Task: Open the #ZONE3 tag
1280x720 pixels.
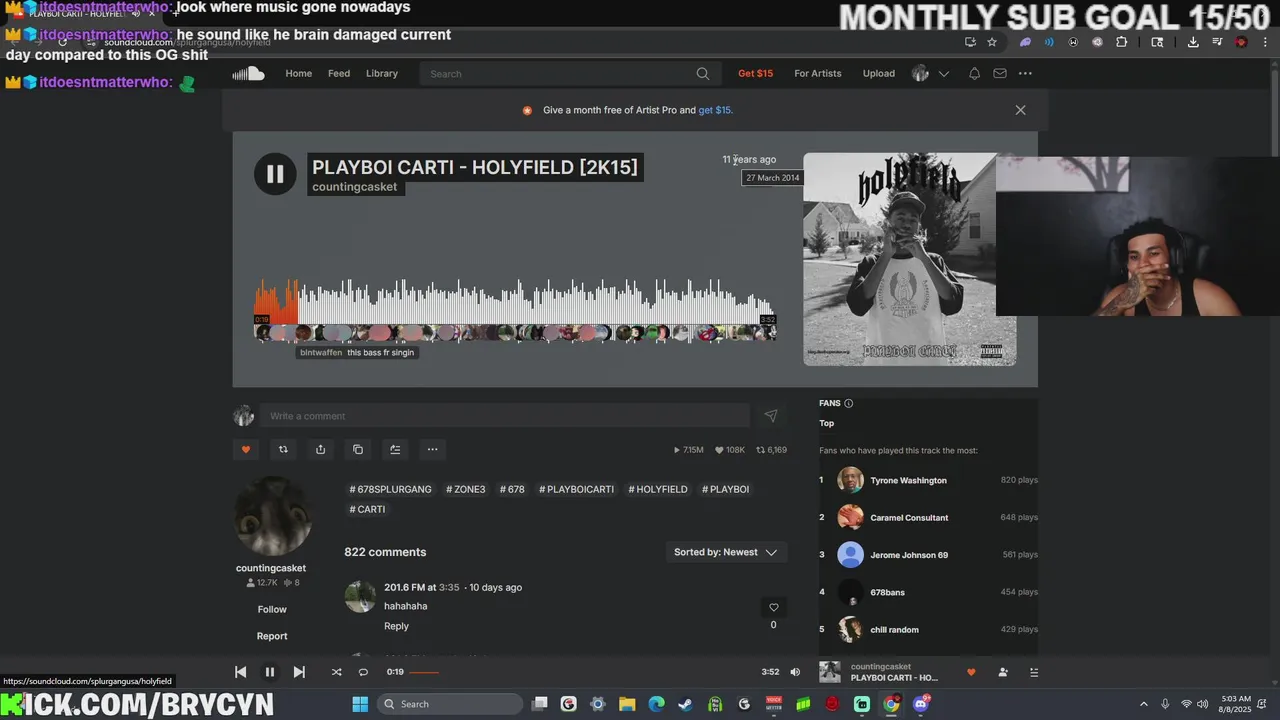Action: coord(465,489)
